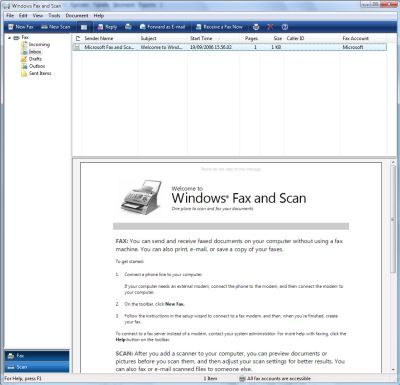Open the Help menu
The image size is (400, 385).
99,16
